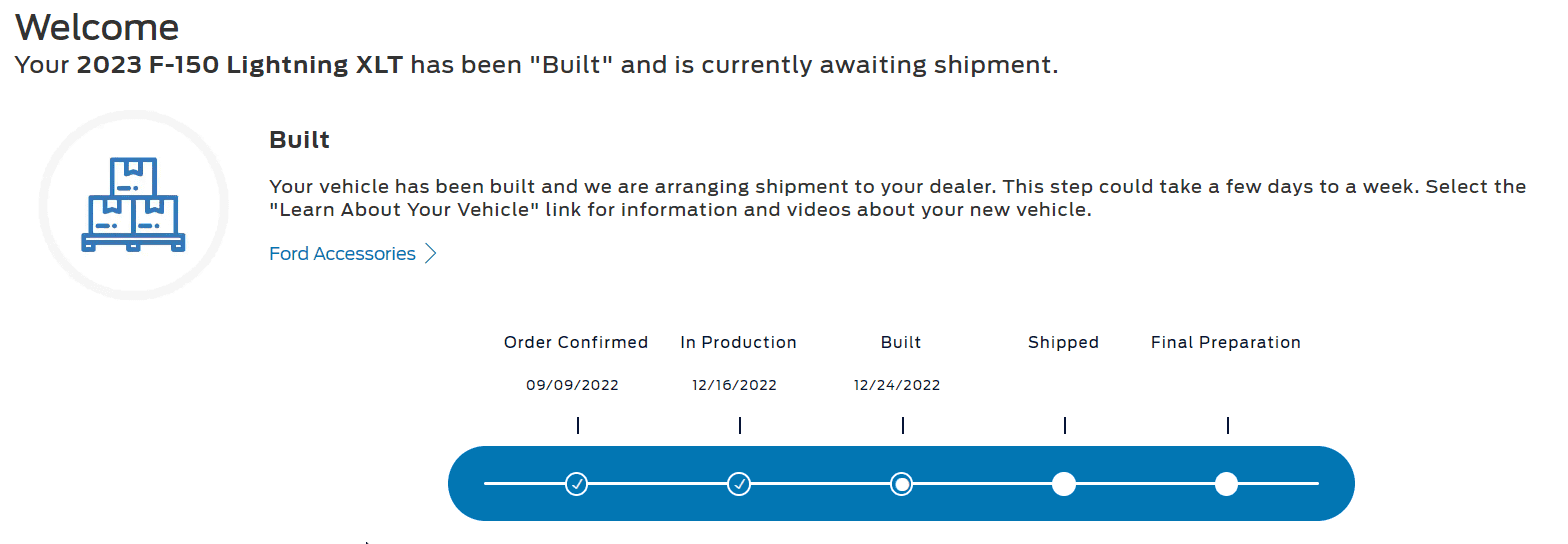Click the chevron beside Ford Accessories
This screenshot has width=1568, height=544.
(431, 254)
